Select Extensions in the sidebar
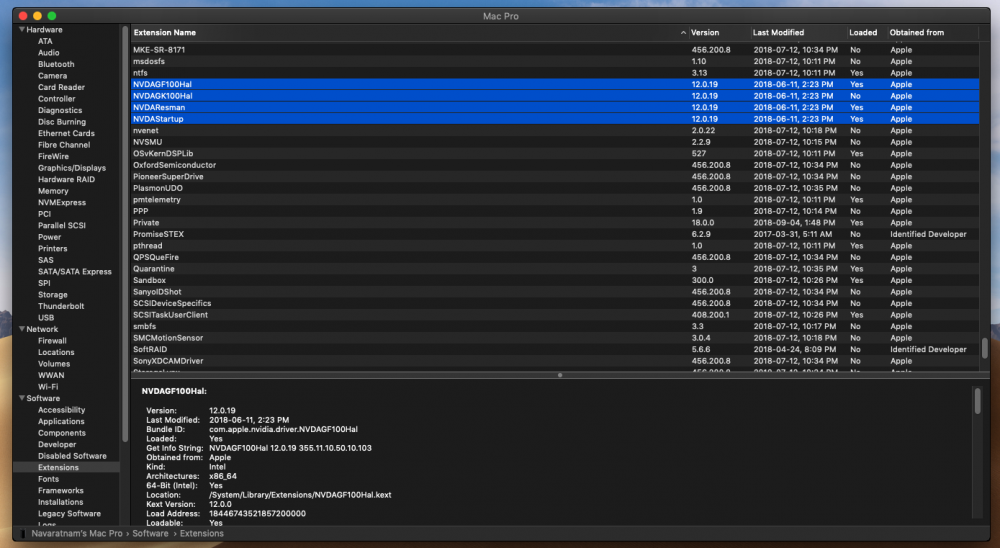This screenshot has height=548, width=1000. pyautogui.click(x=66, y=468)
